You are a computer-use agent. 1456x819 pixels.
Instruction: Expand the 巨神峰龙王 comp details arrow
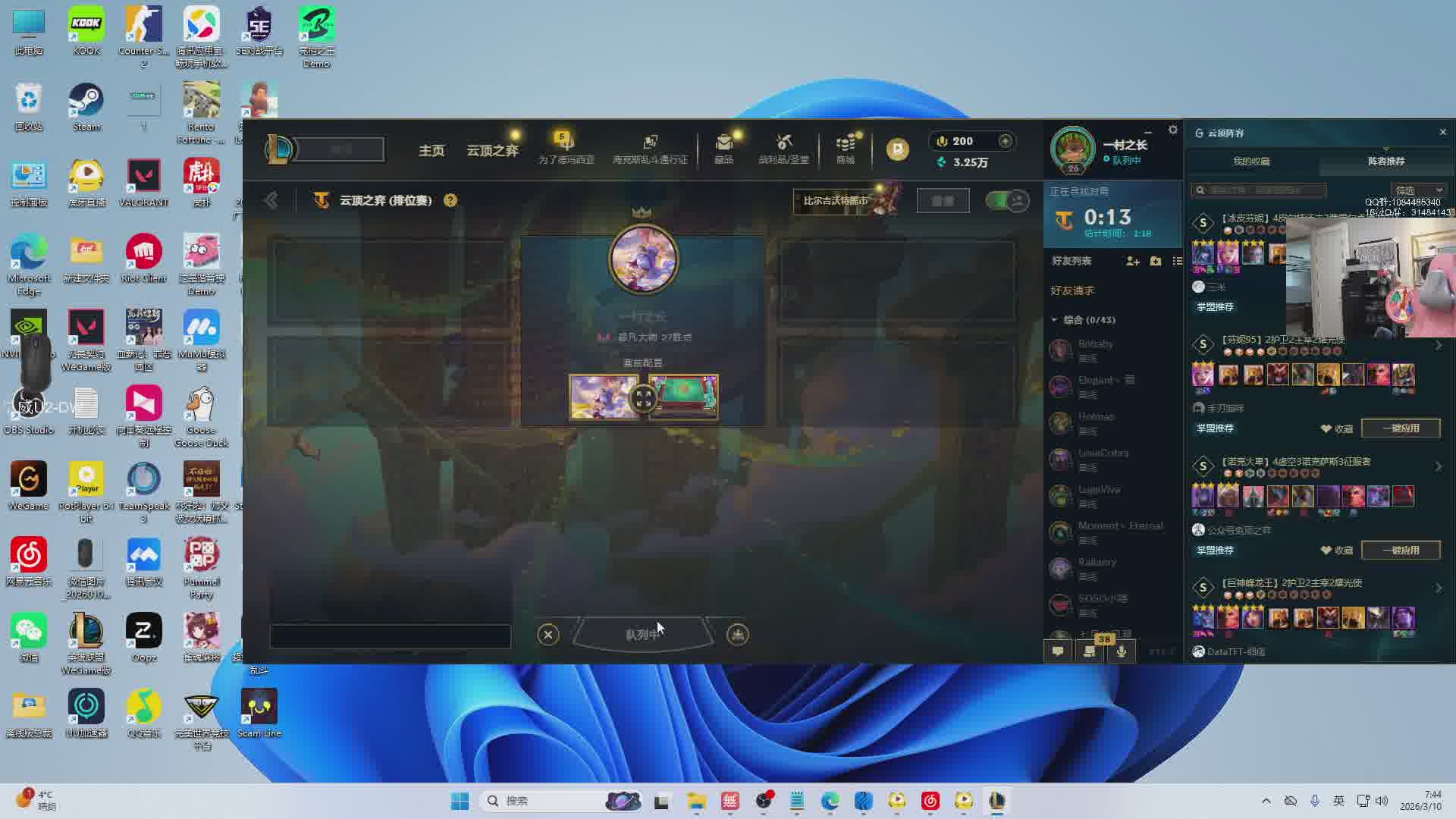(1439, 588)
